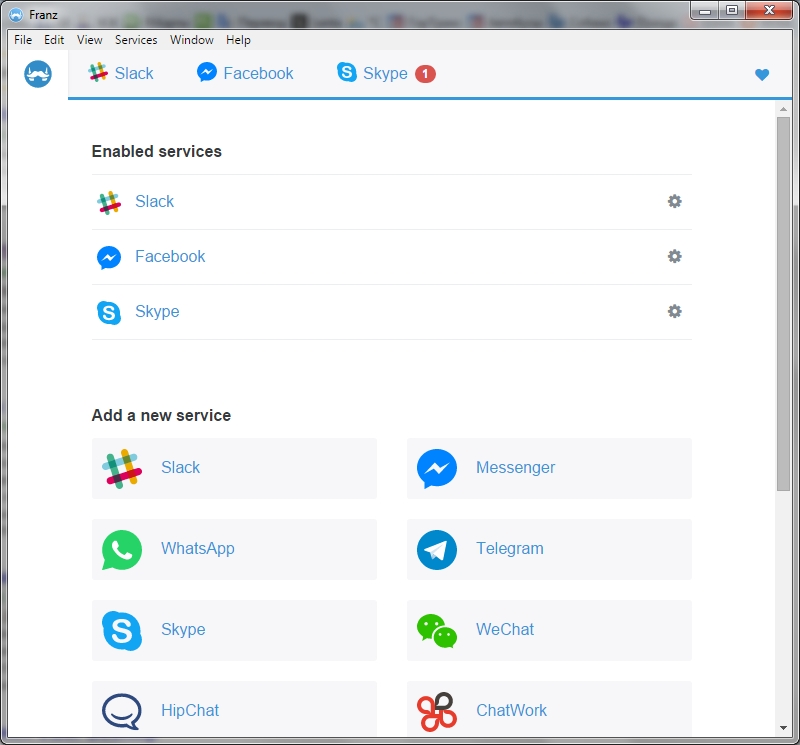Screen dimensions: 800x745
Task: Select Slack in enabled services list
Action: pos(391,202)
